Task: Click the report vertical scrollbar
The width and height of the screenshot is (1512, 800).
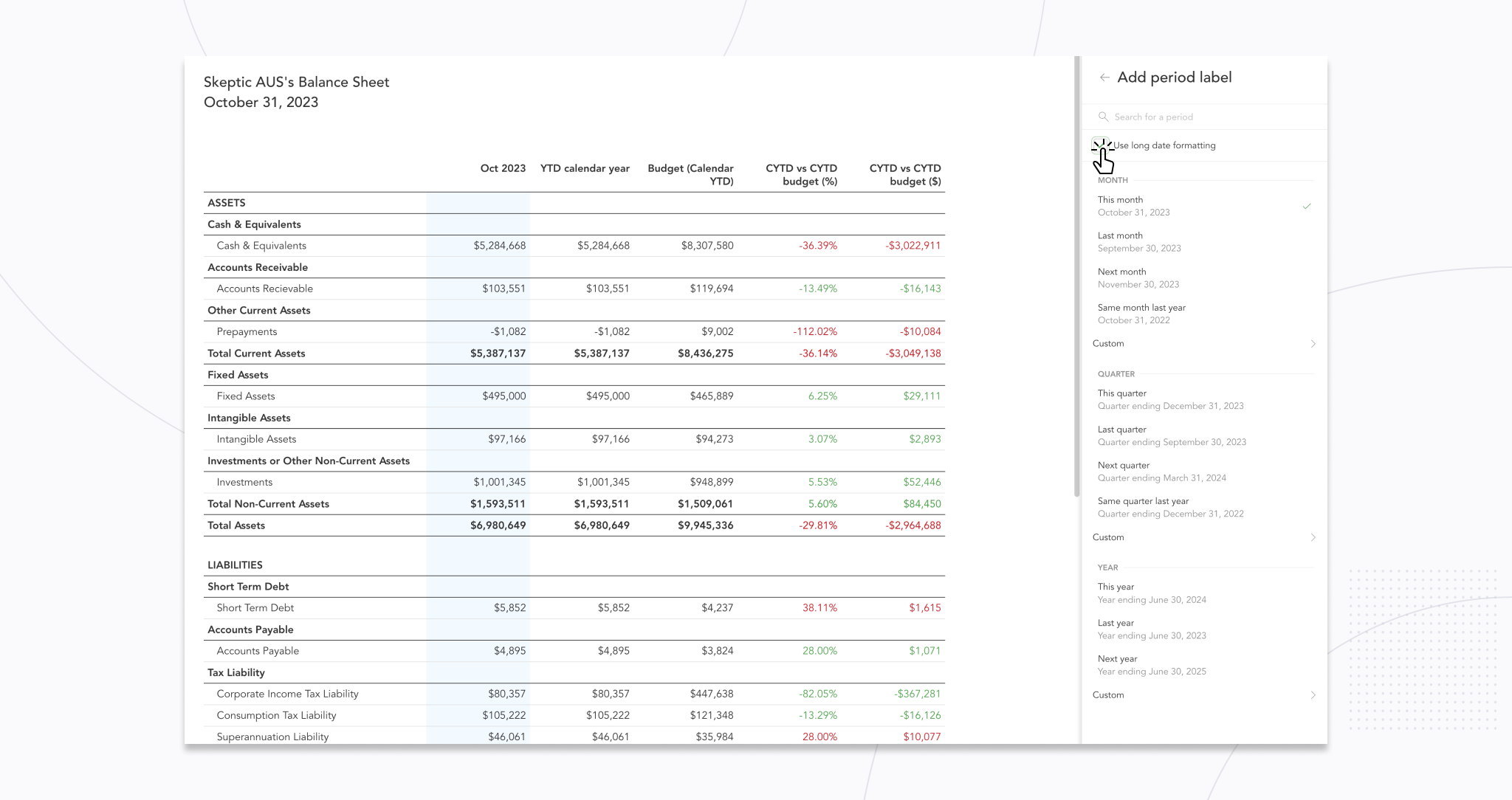Action: pos(1077,276)
